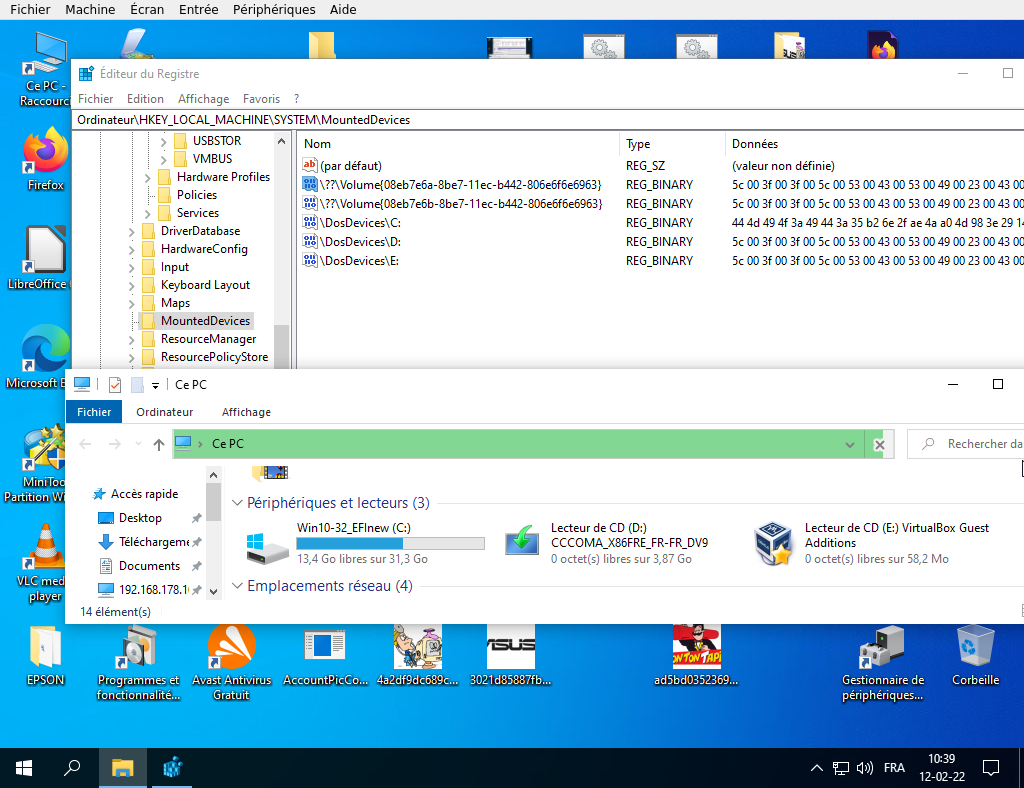Viewport: 1024px width, 788px height.
Task: Open the 4a2df9dc689c... image file
Action: click(417, 655)
